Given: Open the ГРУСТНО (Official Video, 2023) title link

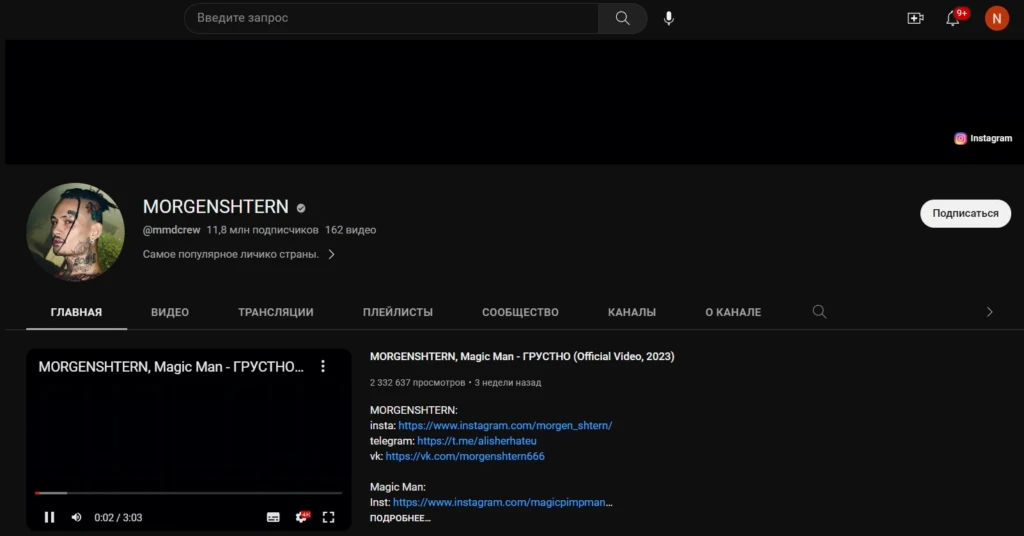Looking at the screenshot, I should [522, 356].
